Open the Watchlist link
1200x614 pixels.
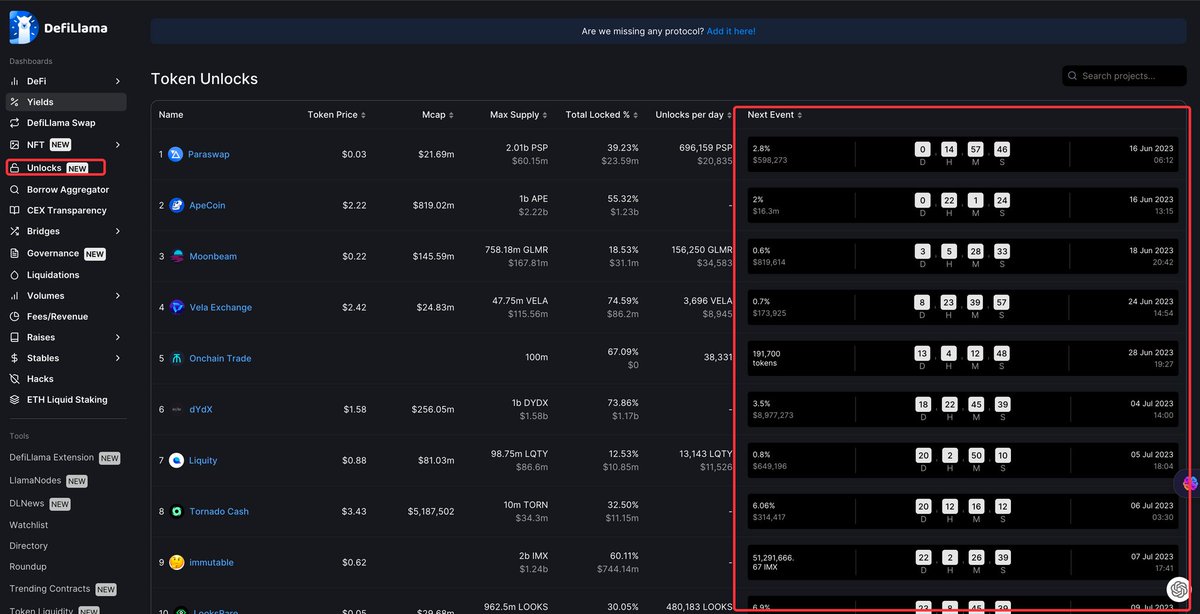29,525
